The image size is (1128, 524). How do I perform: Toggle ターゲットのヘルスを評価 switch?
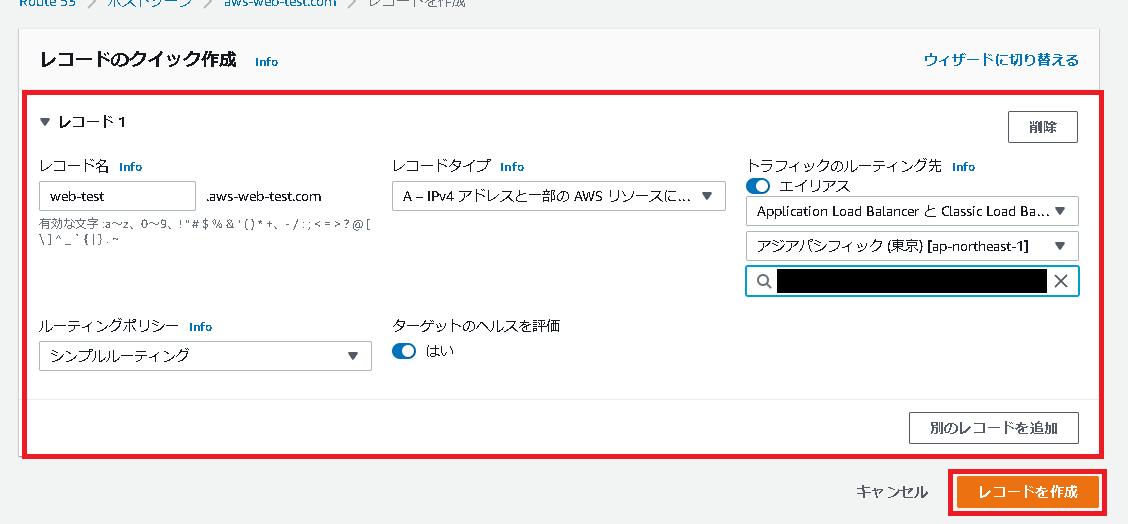[404, 351]
